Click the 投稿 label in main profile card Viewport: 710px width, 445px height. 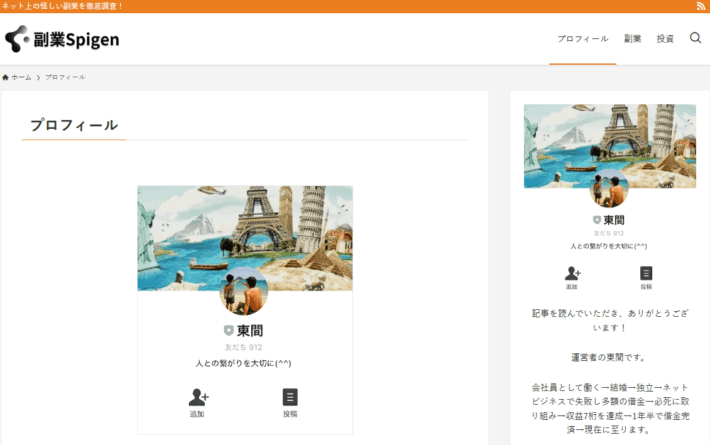click(290, 414)
